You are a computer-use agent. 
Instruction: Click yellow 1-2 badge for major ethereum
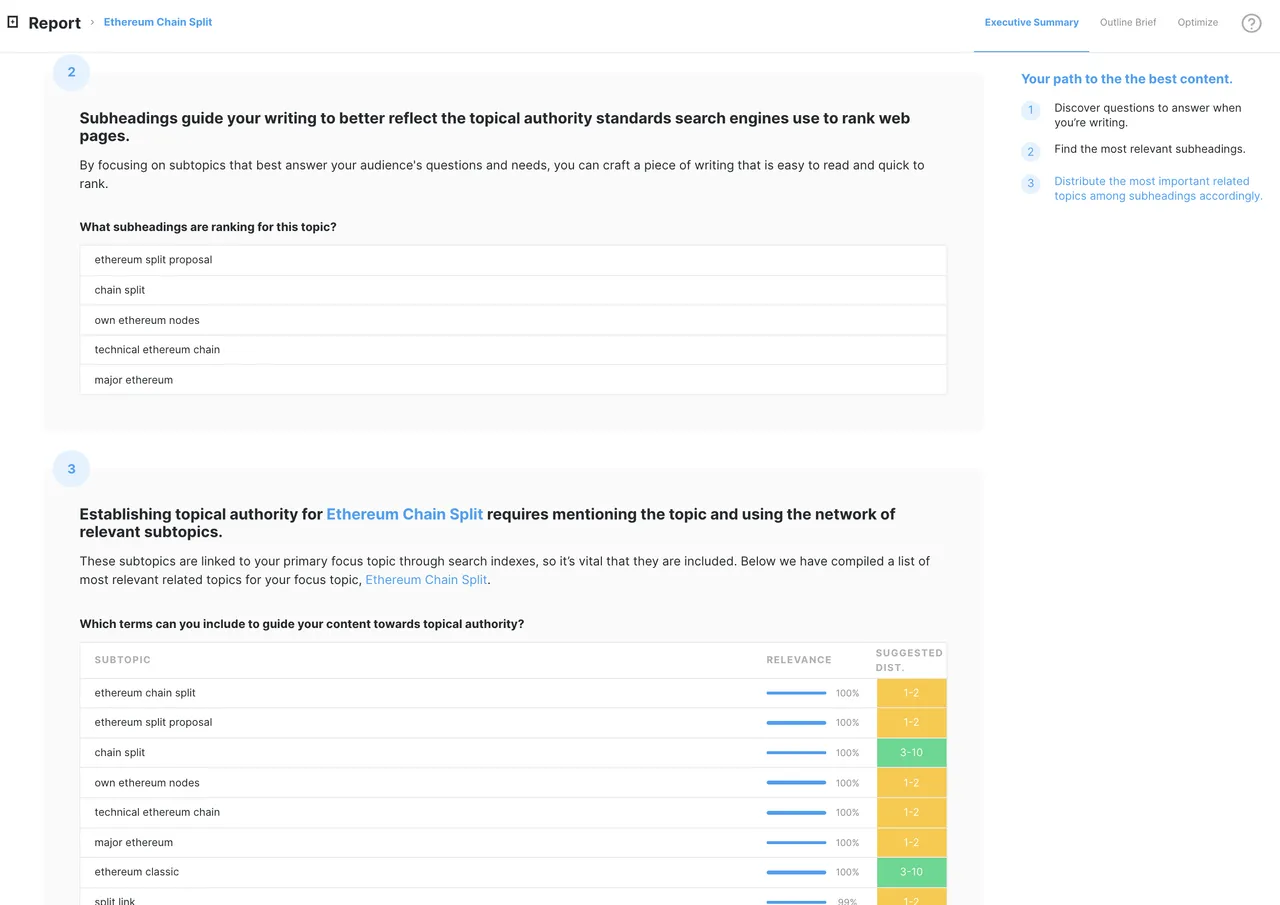[x=911, y=842]
